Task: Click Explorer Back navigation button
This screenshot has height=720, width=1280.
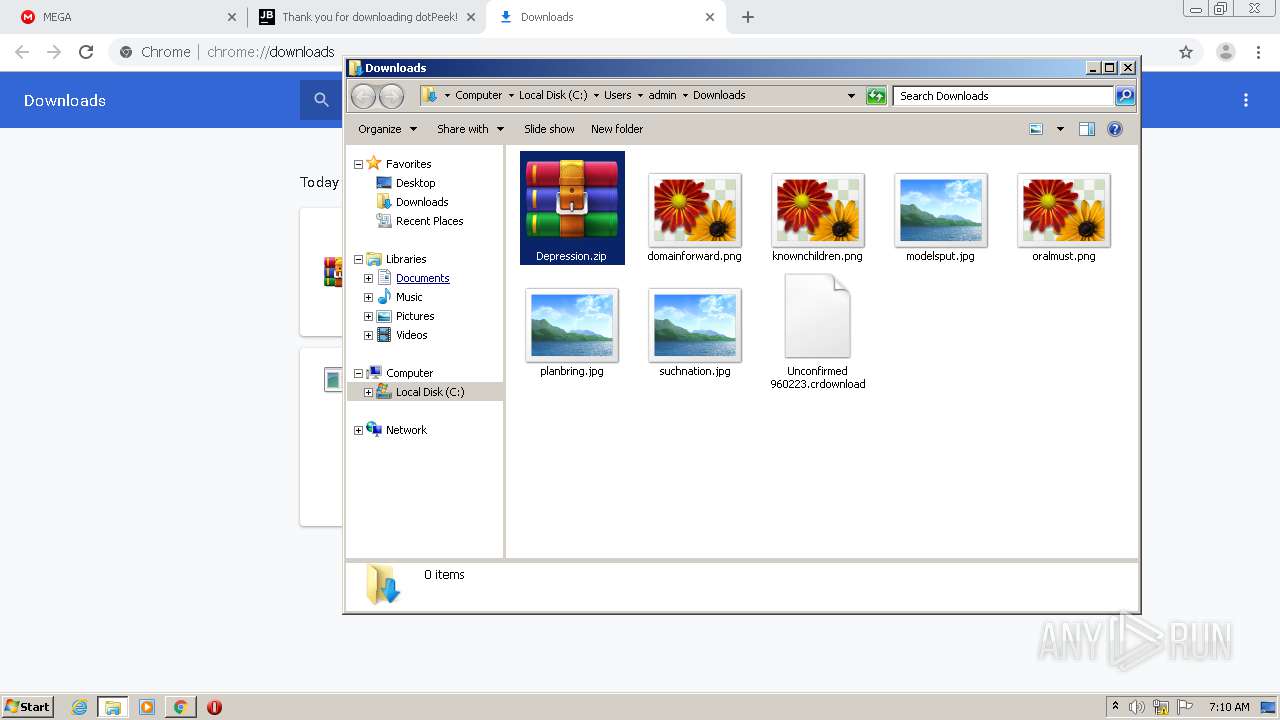Action: pyautogui.click(x=363, y=96)
